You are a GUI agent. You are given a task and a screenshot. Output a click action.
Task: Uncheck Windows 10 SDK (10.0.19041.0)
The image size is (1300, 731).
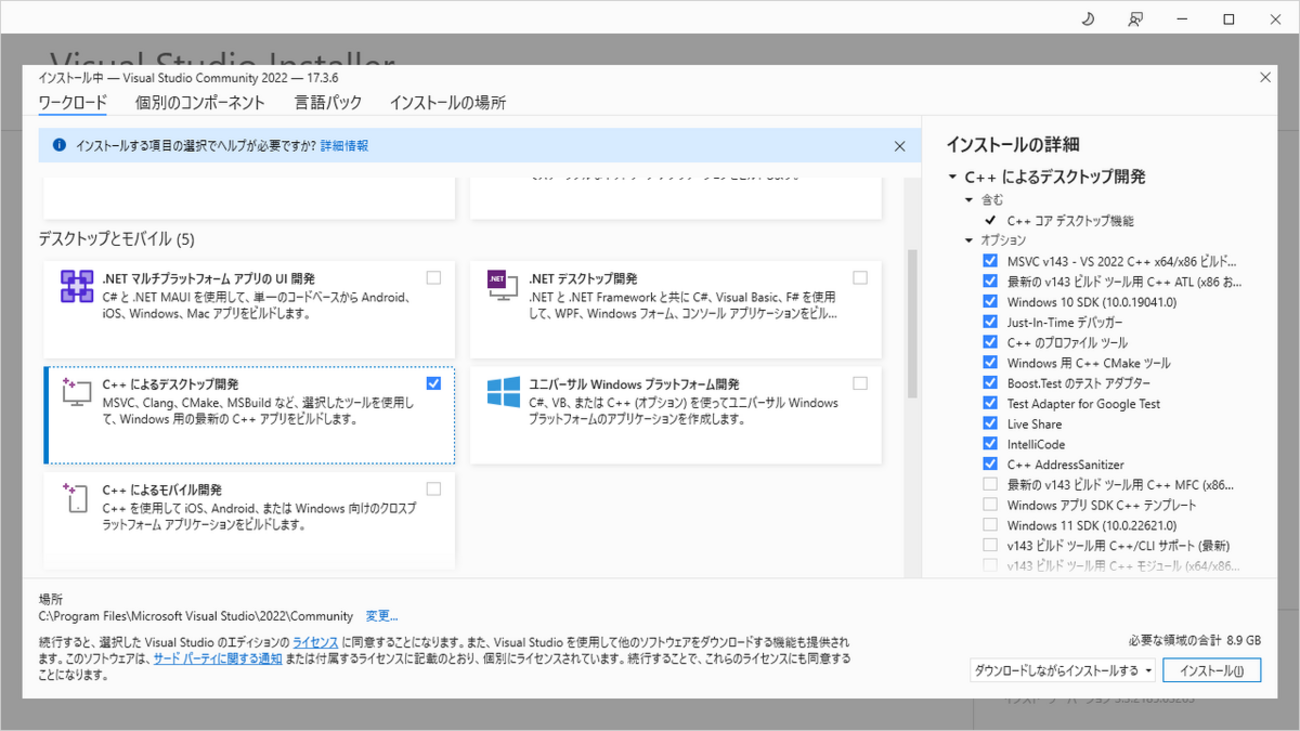coord(990,301)
